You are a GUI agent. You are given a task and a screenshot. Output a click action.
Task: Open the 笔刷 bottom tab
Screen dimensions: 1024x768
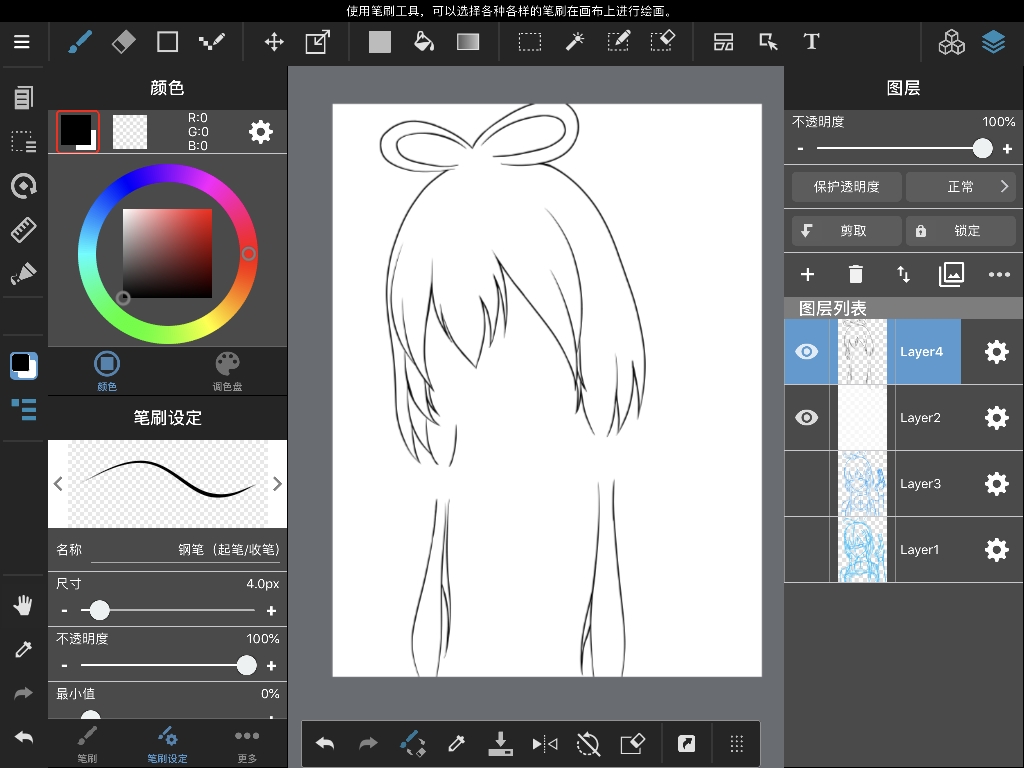coord(87,744)
